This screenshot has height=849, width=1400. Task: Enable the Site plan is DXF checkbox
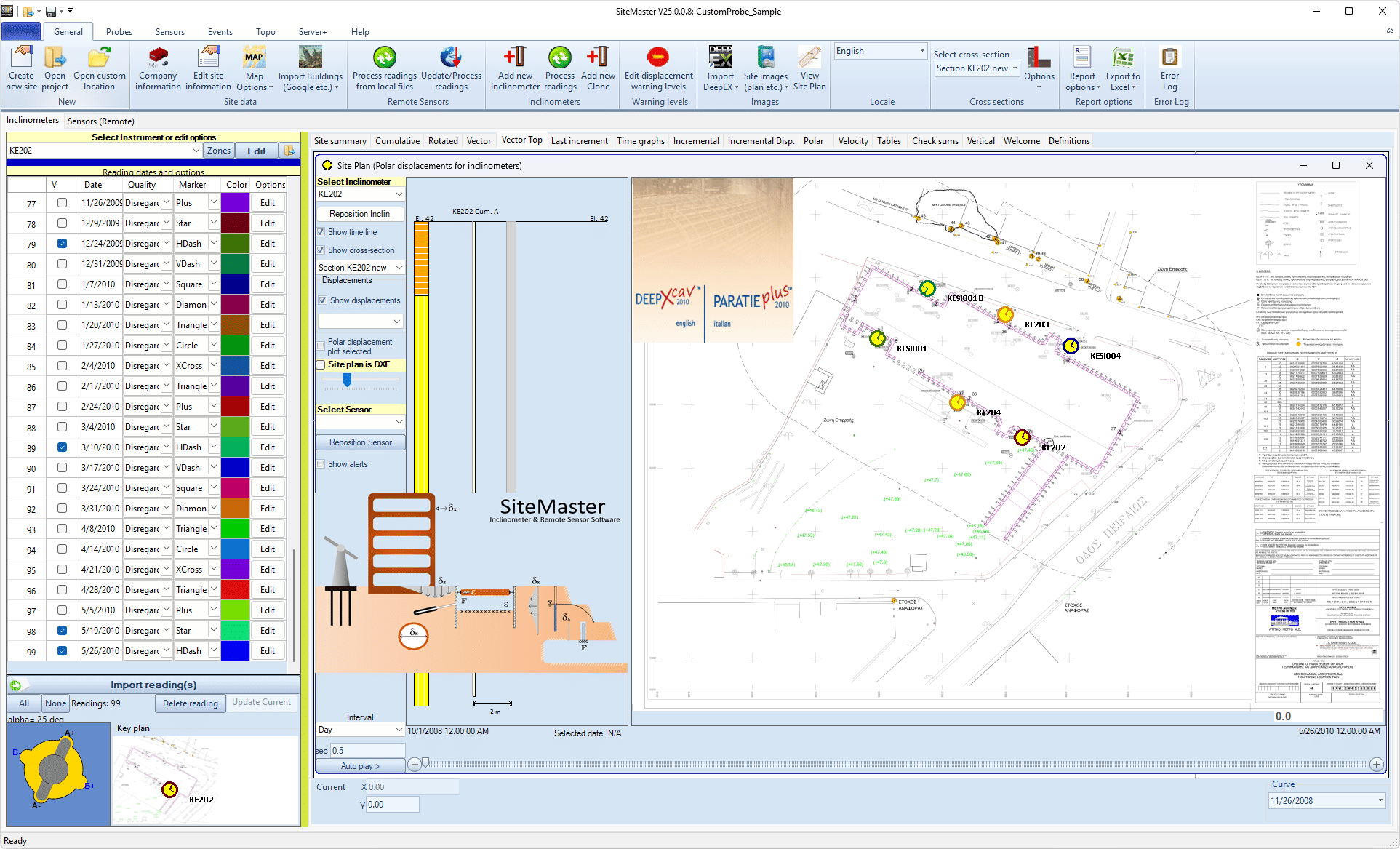321,364
